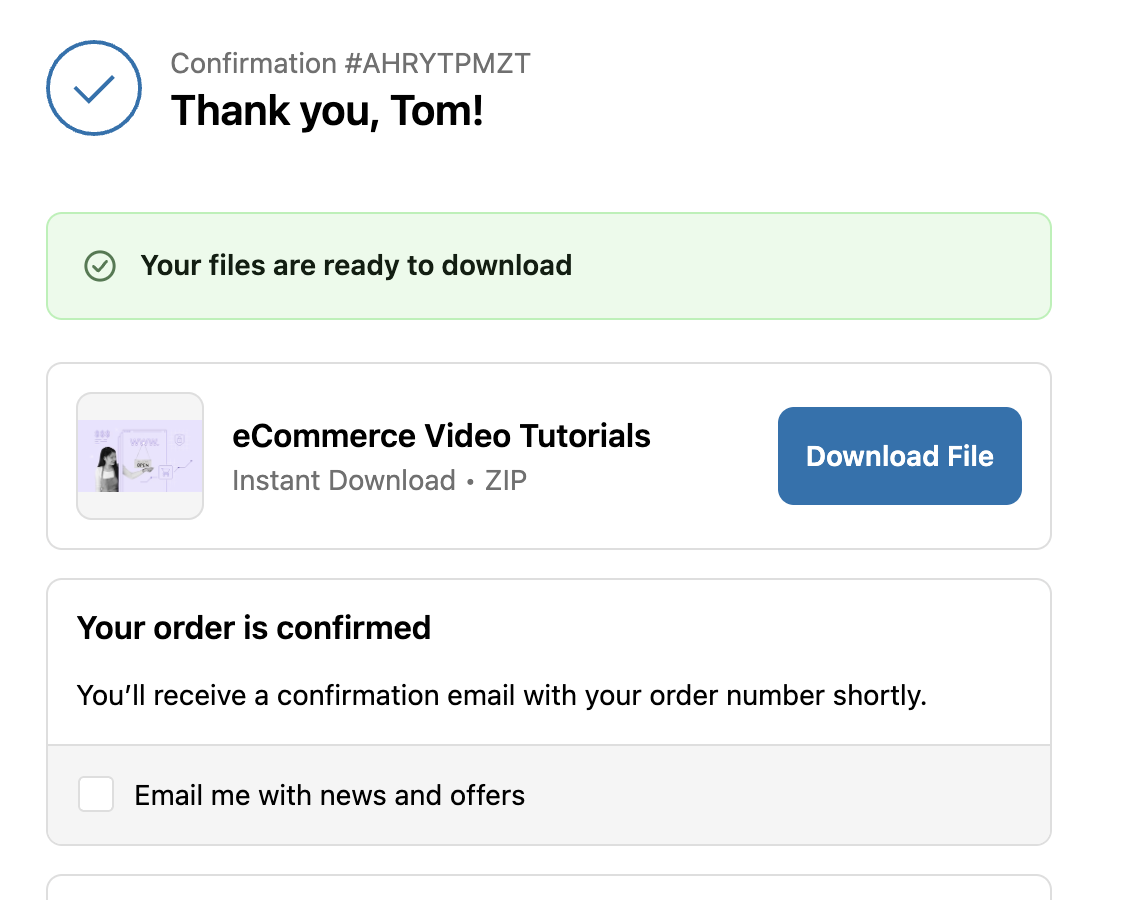
Task: Click the "Your order is confirmed" heading
Action: [254, 628]
